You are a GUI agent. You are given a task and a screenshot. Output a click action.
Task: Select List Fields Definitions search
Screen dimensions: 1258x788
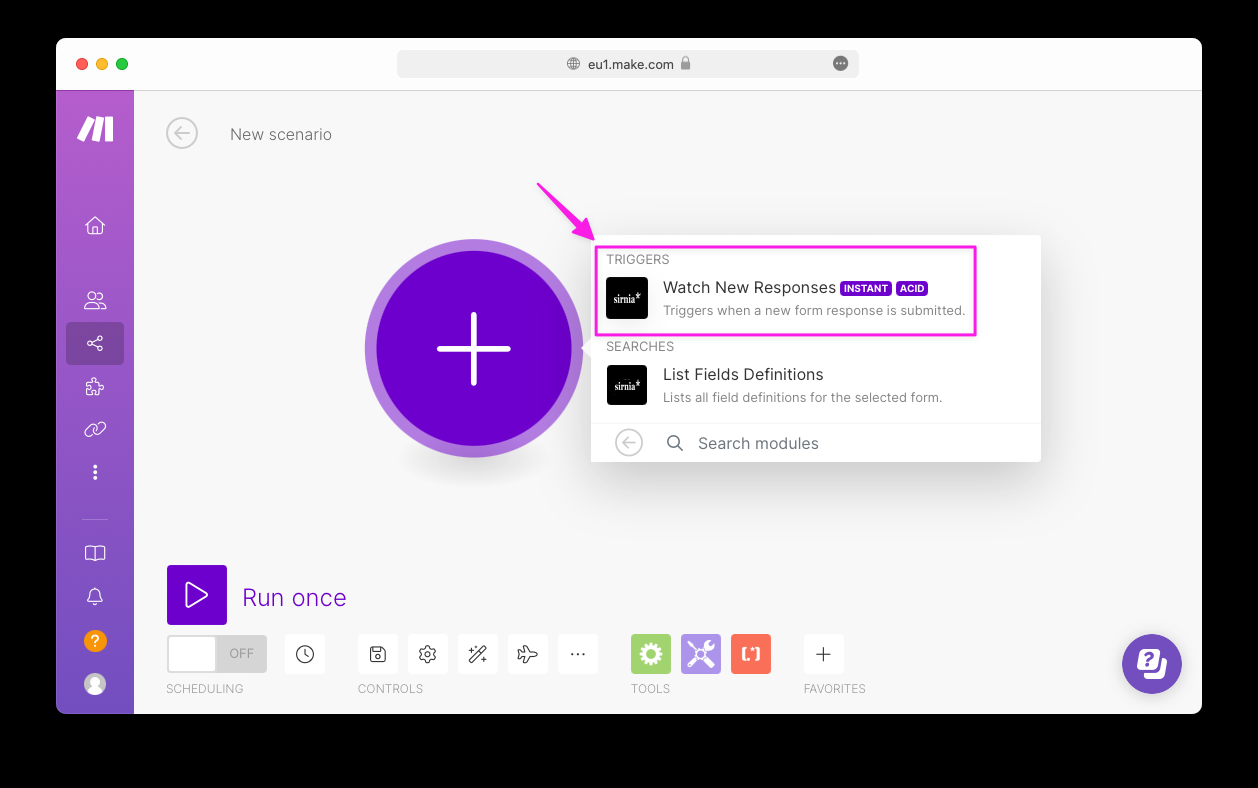pyautogui.click(x=815, y=385)
